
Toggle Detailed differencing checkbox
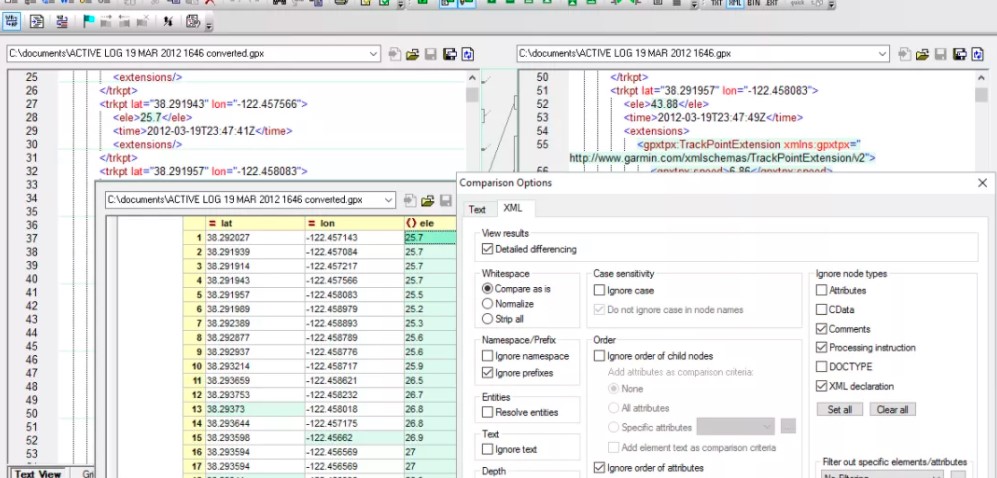488,249
